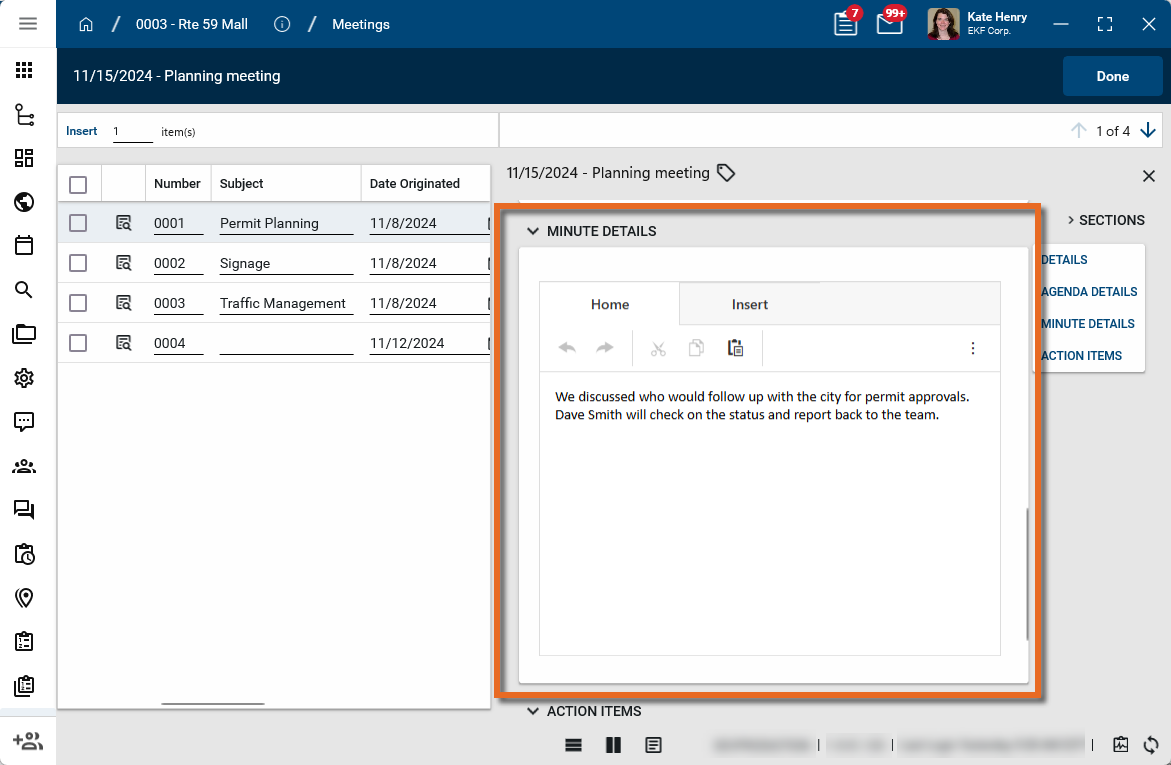The width and height of the screenshot is (1171, 765).
Task: Click the Done button
Action: point(1112,76)
